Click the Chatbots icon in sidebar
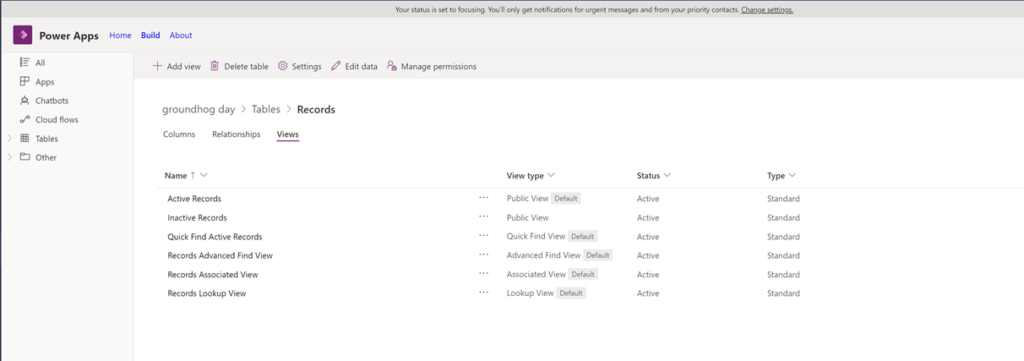 pos(25,101)
